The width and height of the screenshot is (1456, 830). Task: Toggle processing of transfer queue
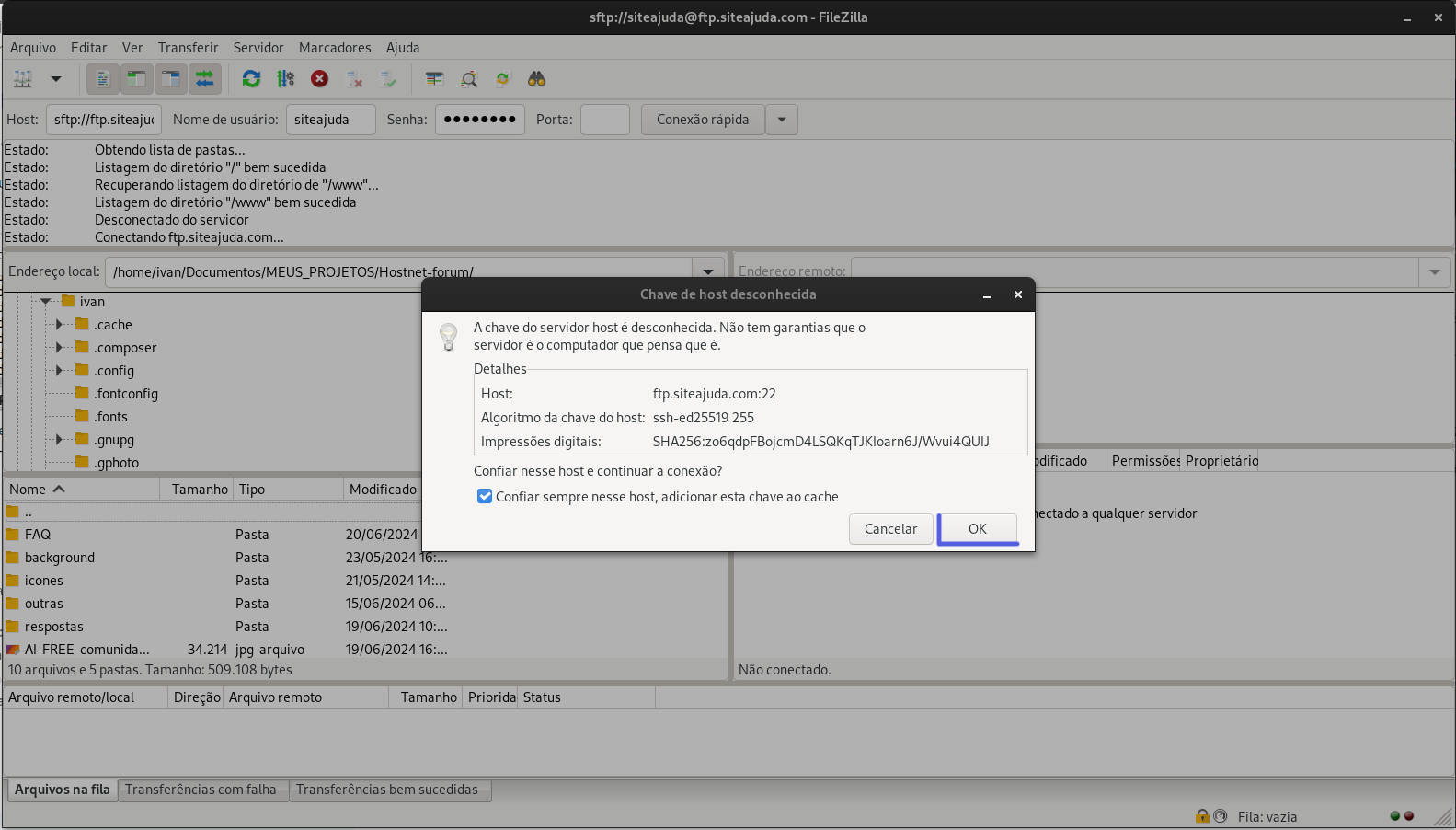click(x=285, y=79)
